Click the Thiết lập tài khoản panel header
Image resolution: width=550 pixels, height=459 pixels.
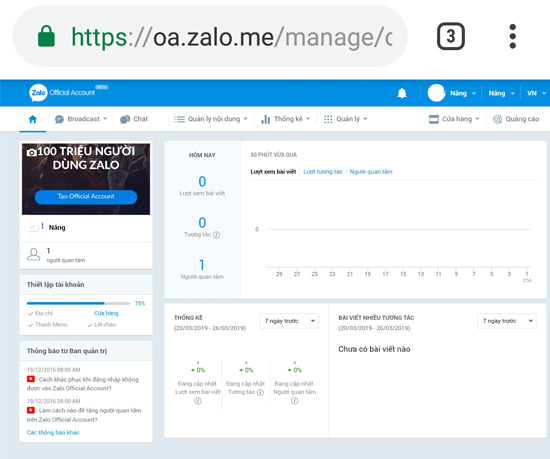point(86,284)
